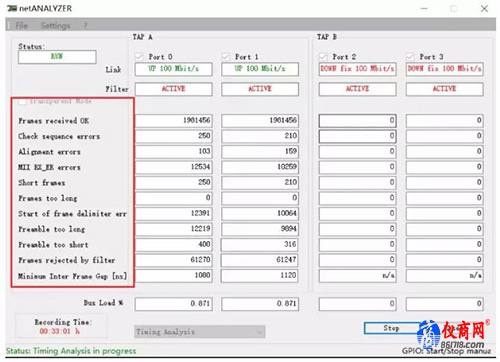Select Port 1 MII RX_ER errors field

click(x=260, y=167)
